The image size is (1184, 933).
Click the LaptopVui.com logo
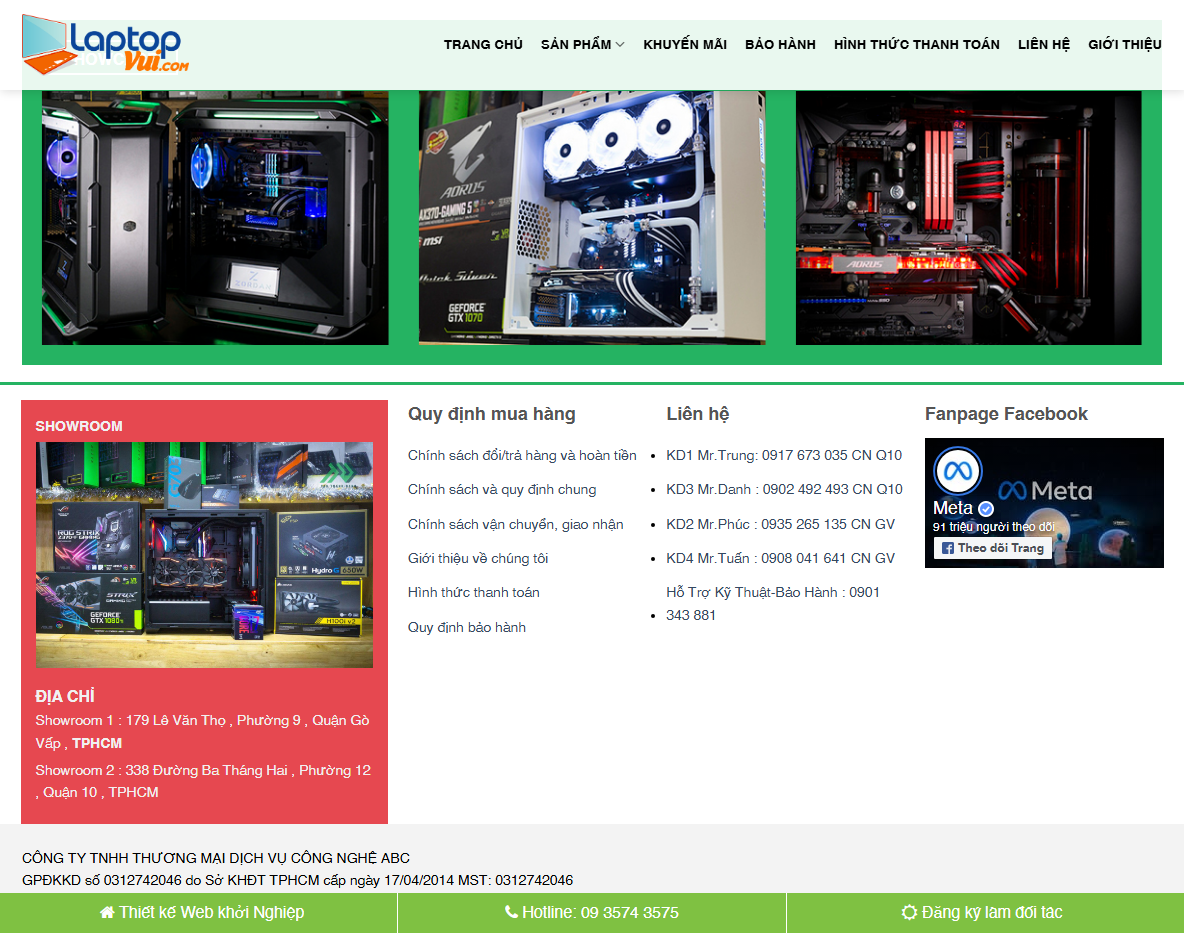coord(106,45)
